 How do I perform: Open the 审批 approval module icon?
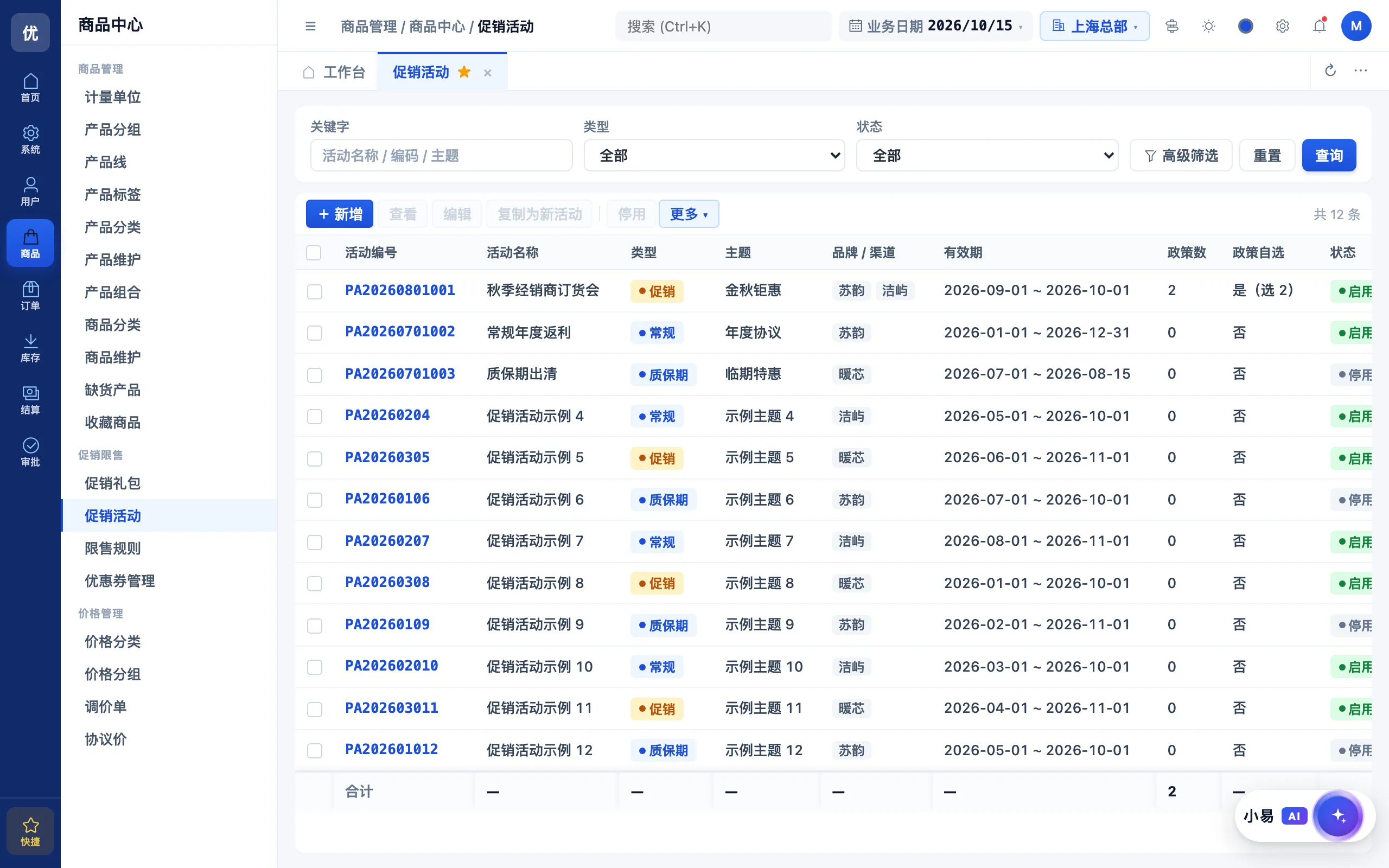tap(30, 452)
